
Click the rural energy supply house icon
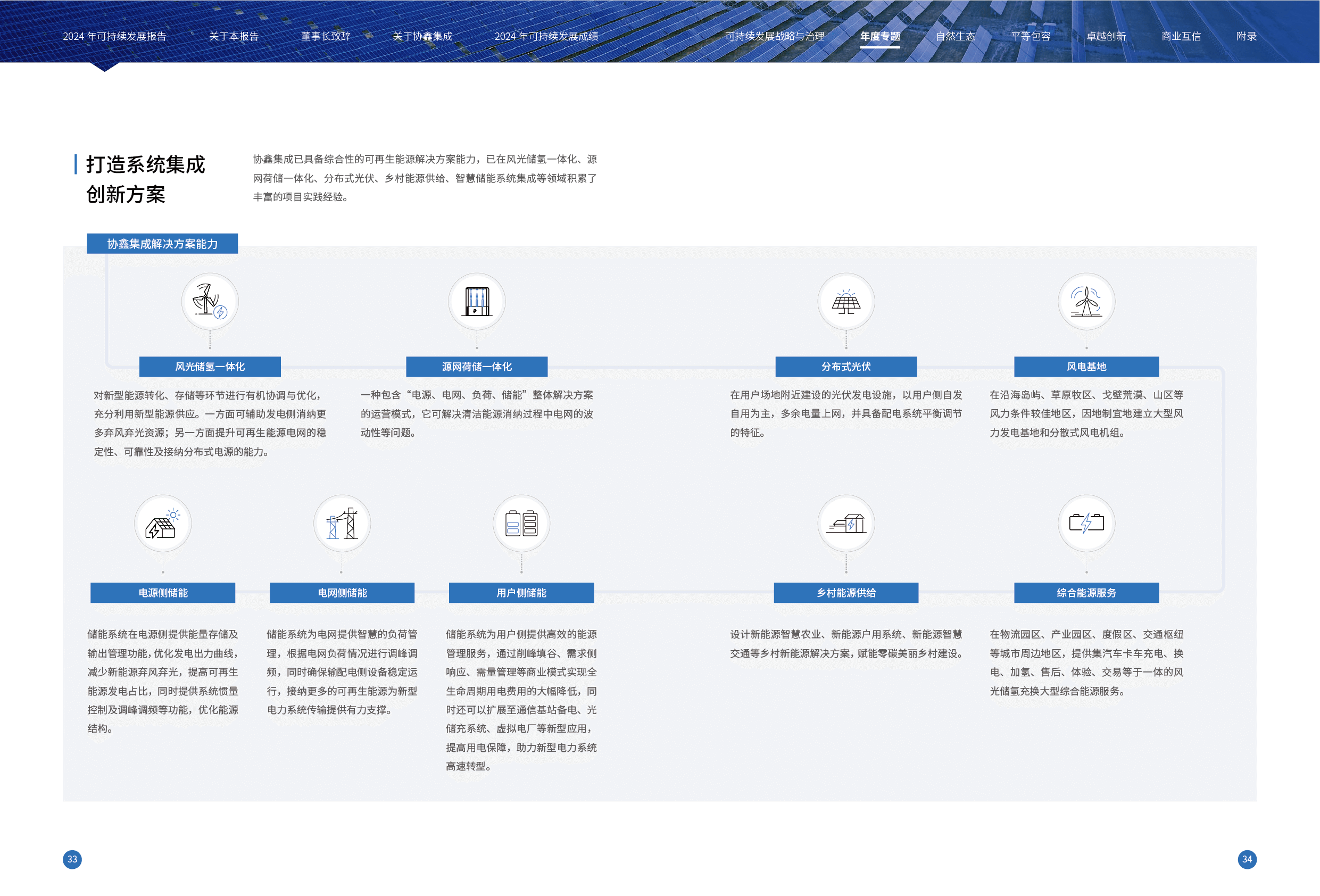846,523
